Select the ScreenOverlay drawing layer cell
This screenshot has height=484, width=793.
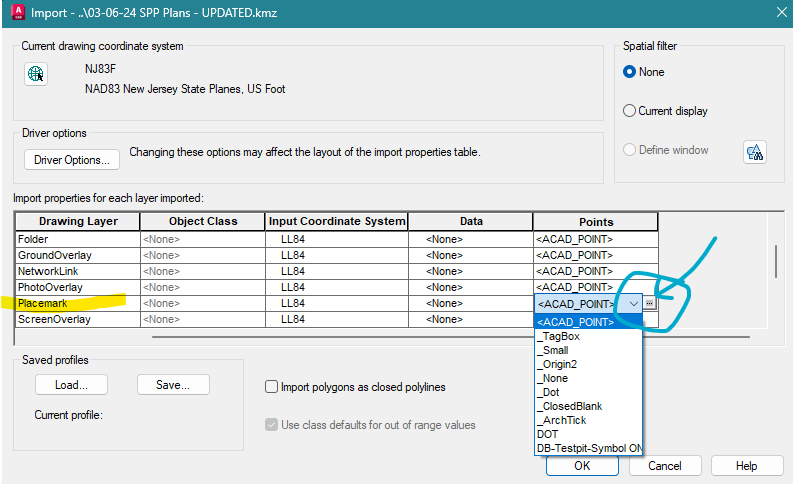[x=78, y=320]
